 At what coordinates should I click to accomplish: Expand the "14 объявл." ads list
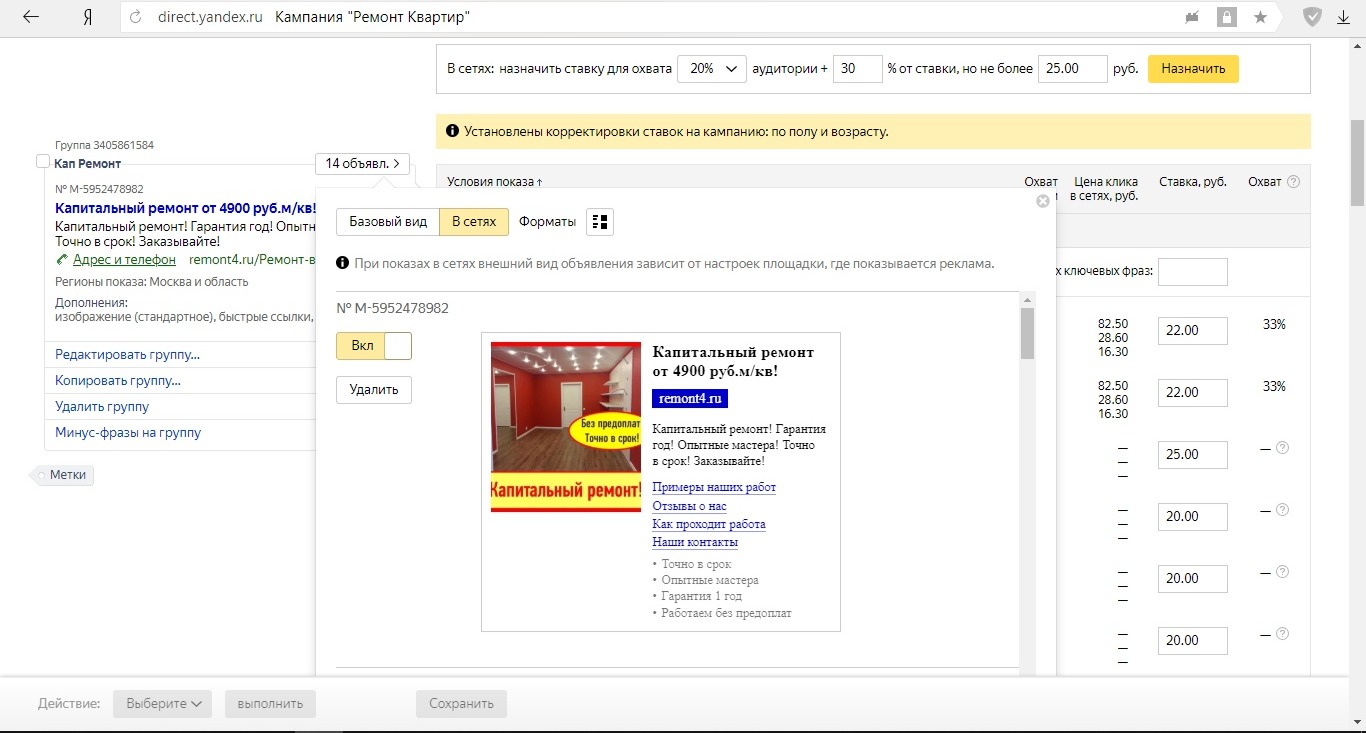pyautogui.click(x=362, y=163)
